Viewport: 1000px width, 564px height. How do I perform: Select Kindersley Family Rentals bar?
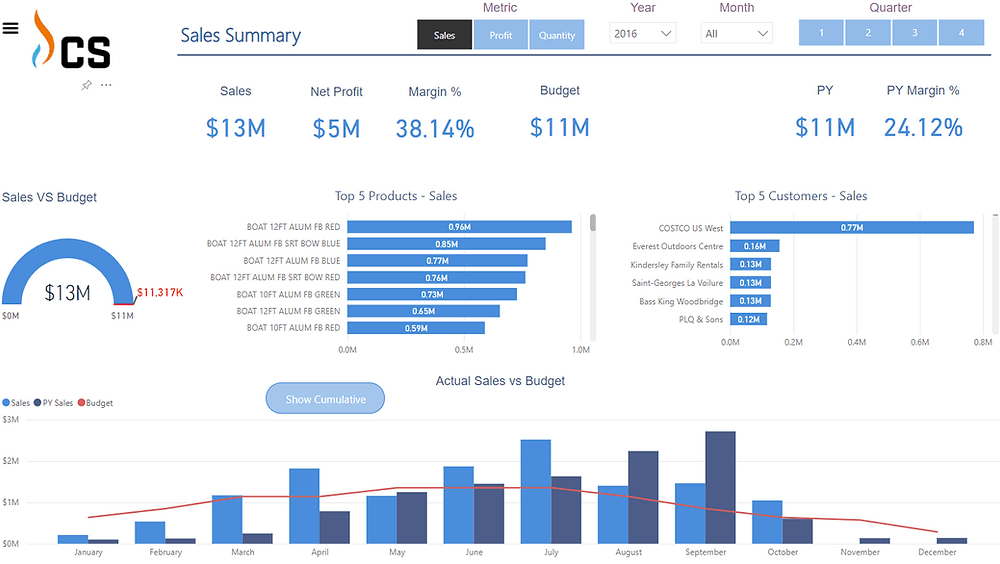(751, 264)
